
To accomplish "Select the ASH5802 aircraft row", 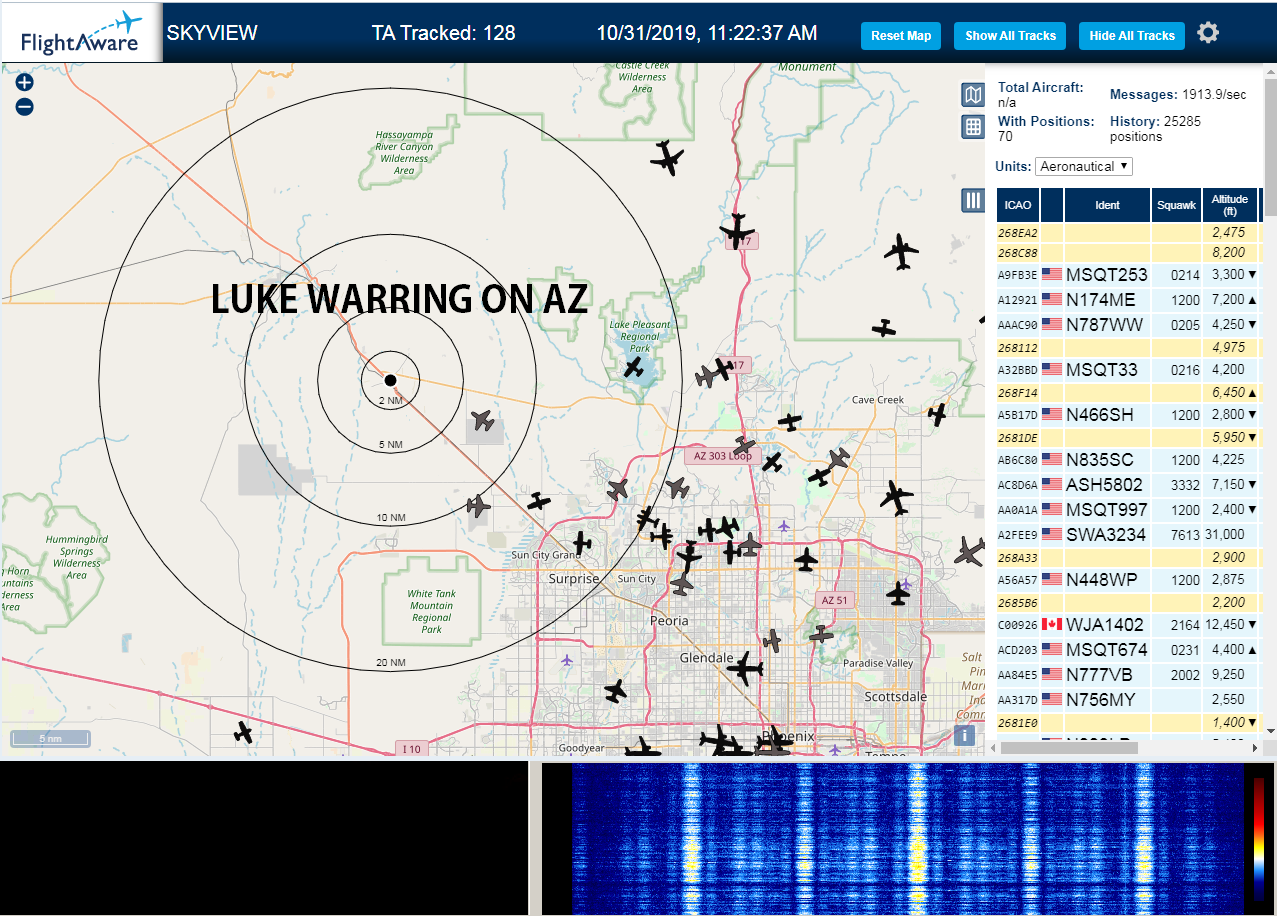I will coord(1128,485).
